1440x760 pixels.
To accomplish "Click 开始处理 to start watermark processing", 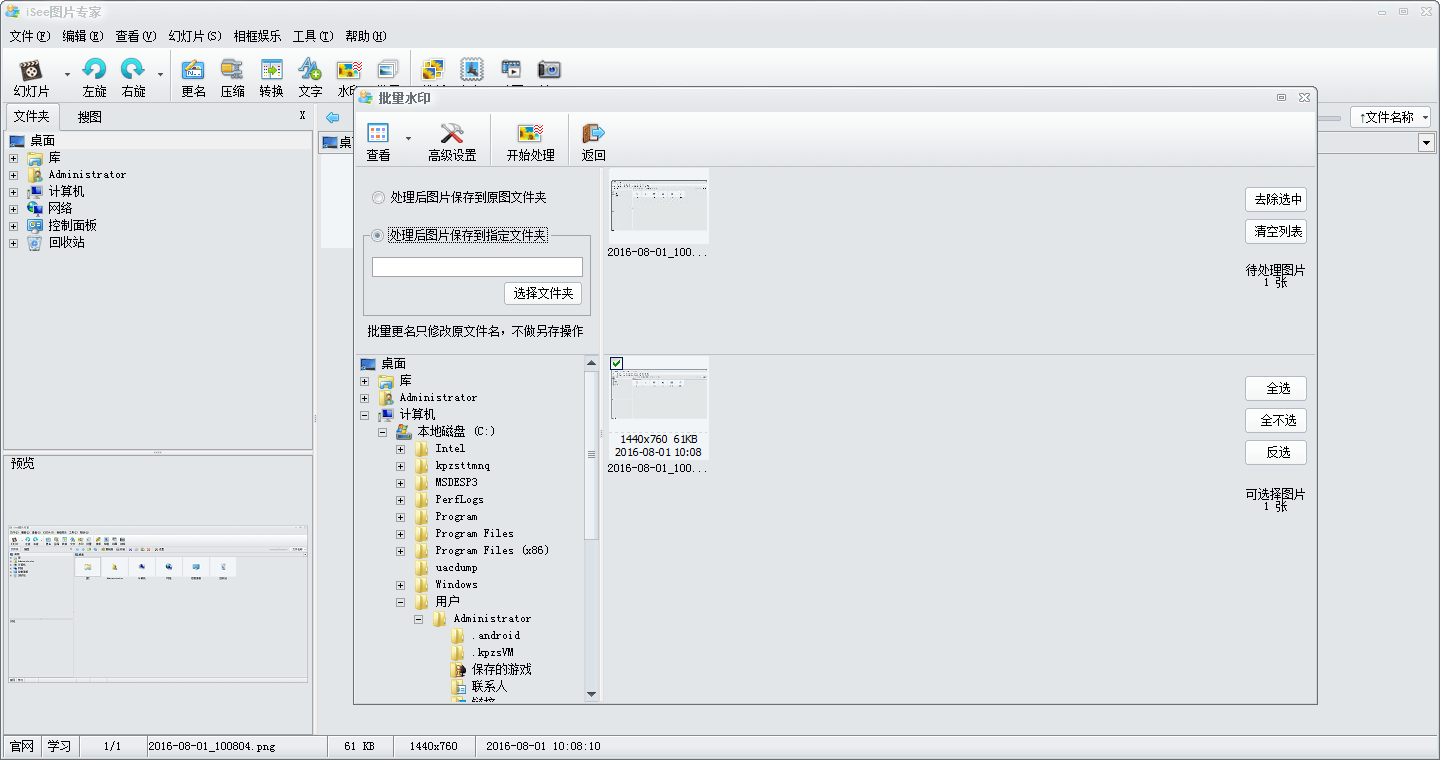I will (530, 135).
